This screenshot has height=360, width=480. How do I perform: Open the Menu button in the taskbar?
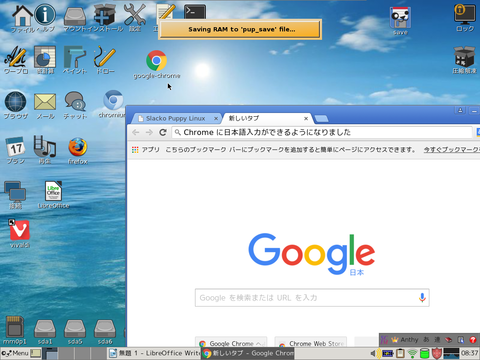pyautogui.click(x=15, y=353)
